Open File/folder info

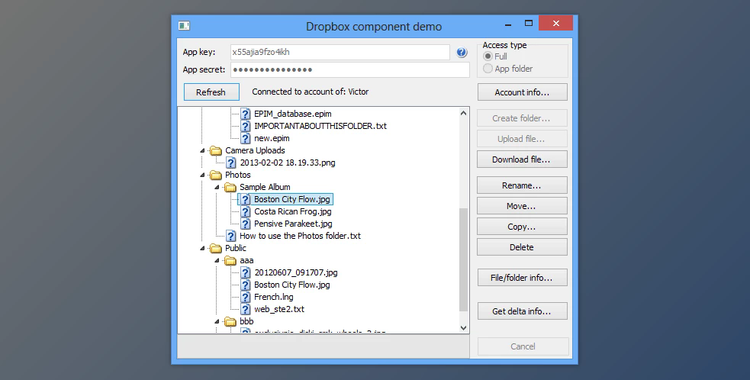coord(522,278)
